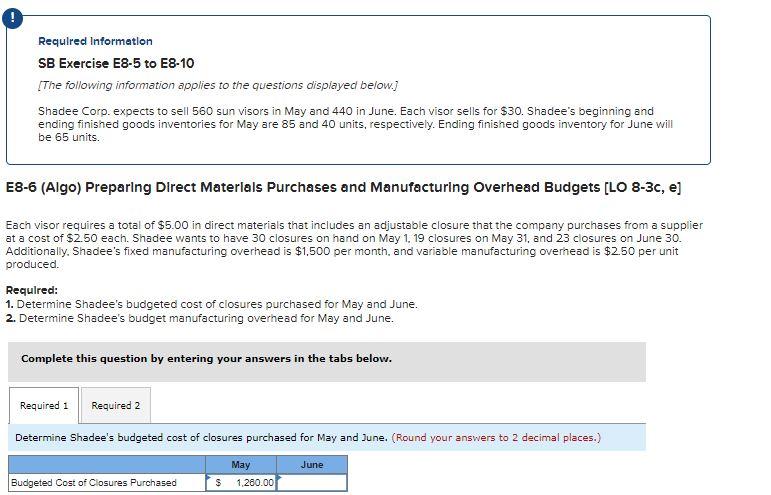Click requirement 1 about closures purchased
This screenshot has width=771, height=495.
click(x=211, y=304)
